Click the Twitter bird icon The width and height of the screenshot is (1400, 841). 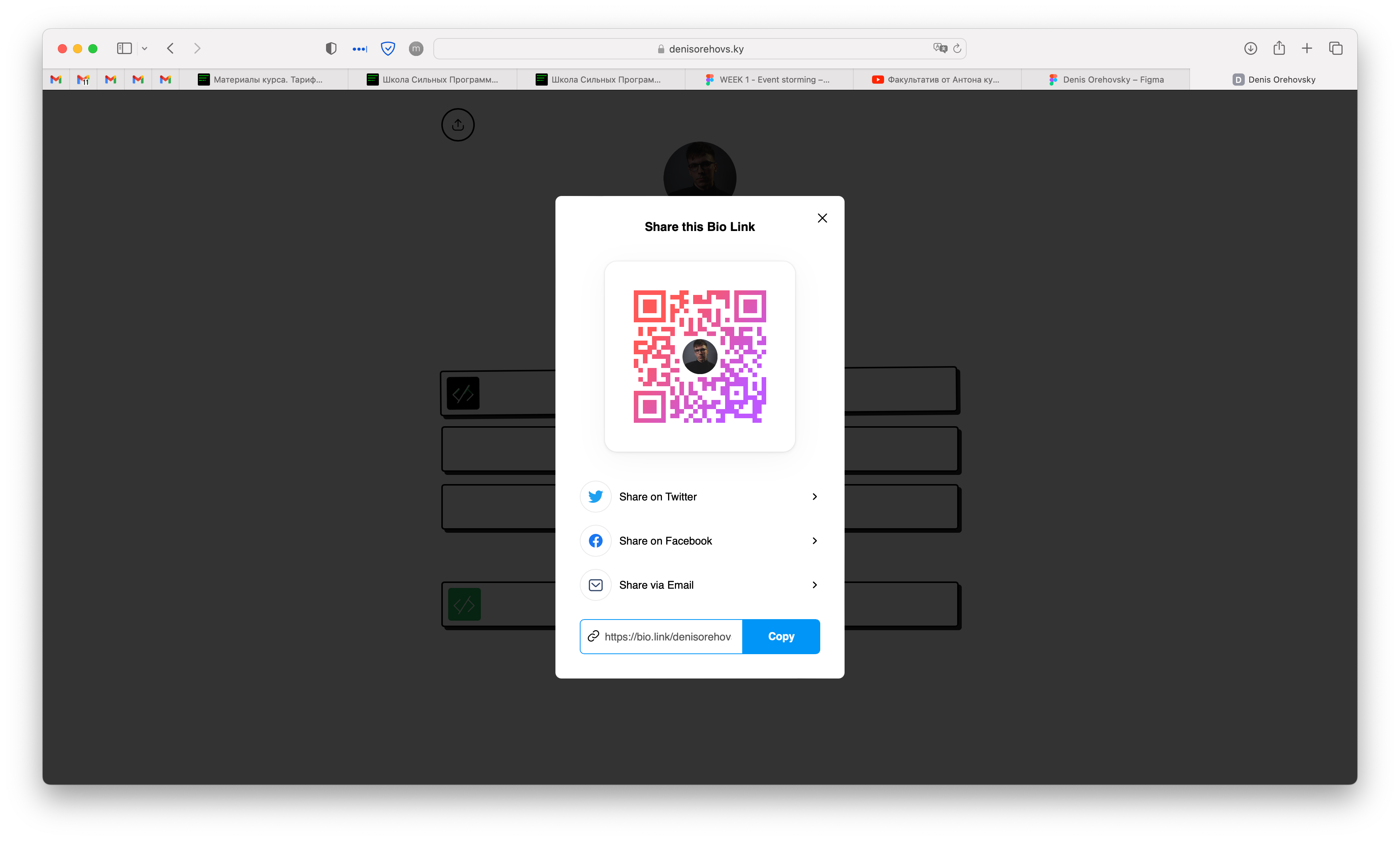595,497
